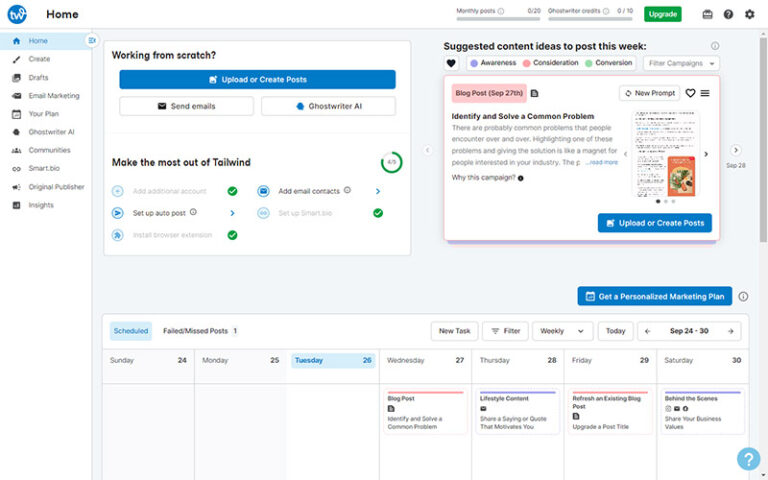Select the Scheduled tab

pyautogui.click(x=131, y=331)
